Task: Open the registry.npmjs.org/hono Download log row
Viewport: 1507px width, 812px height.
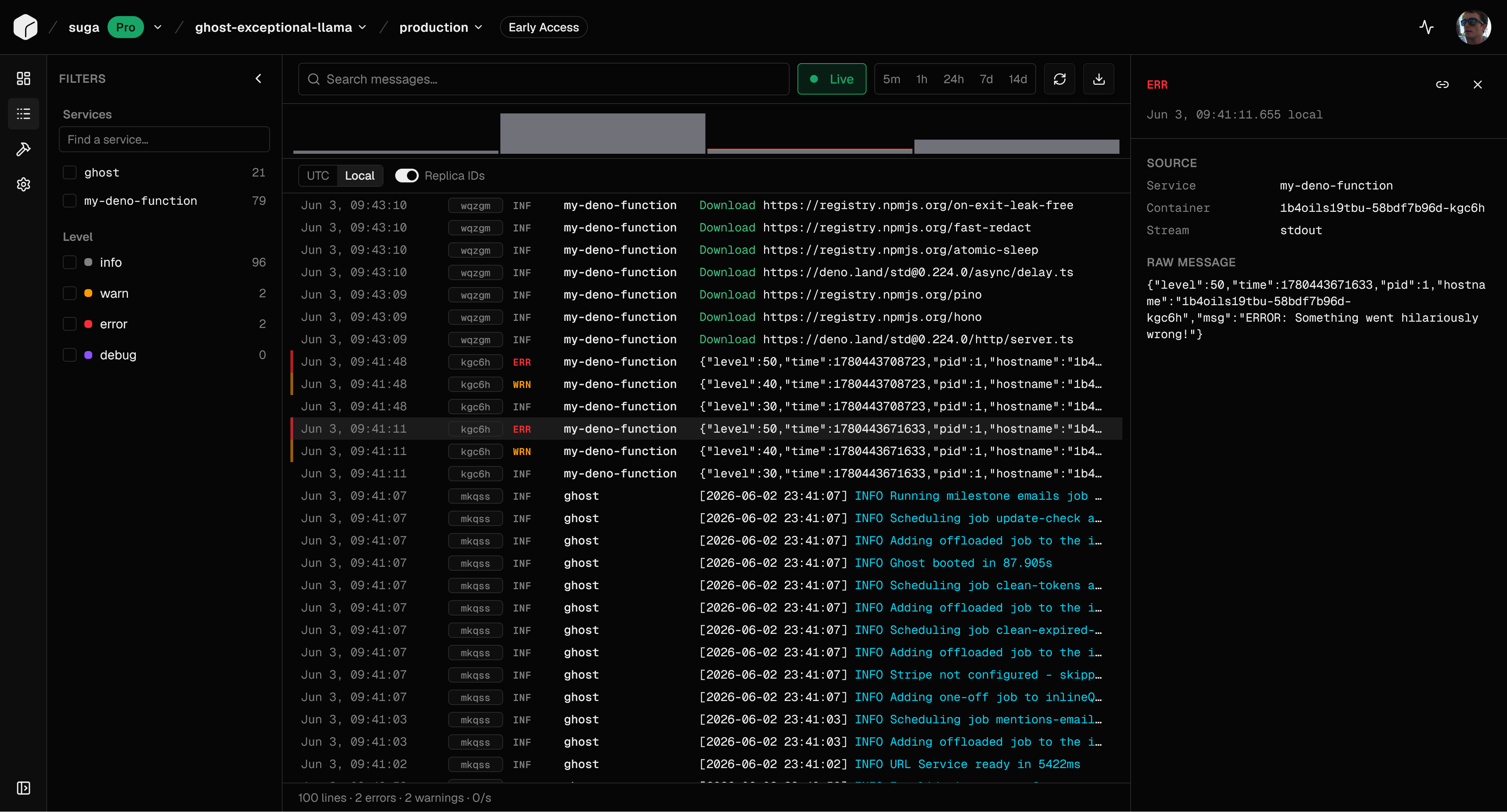Action: [x=706, y=317]
